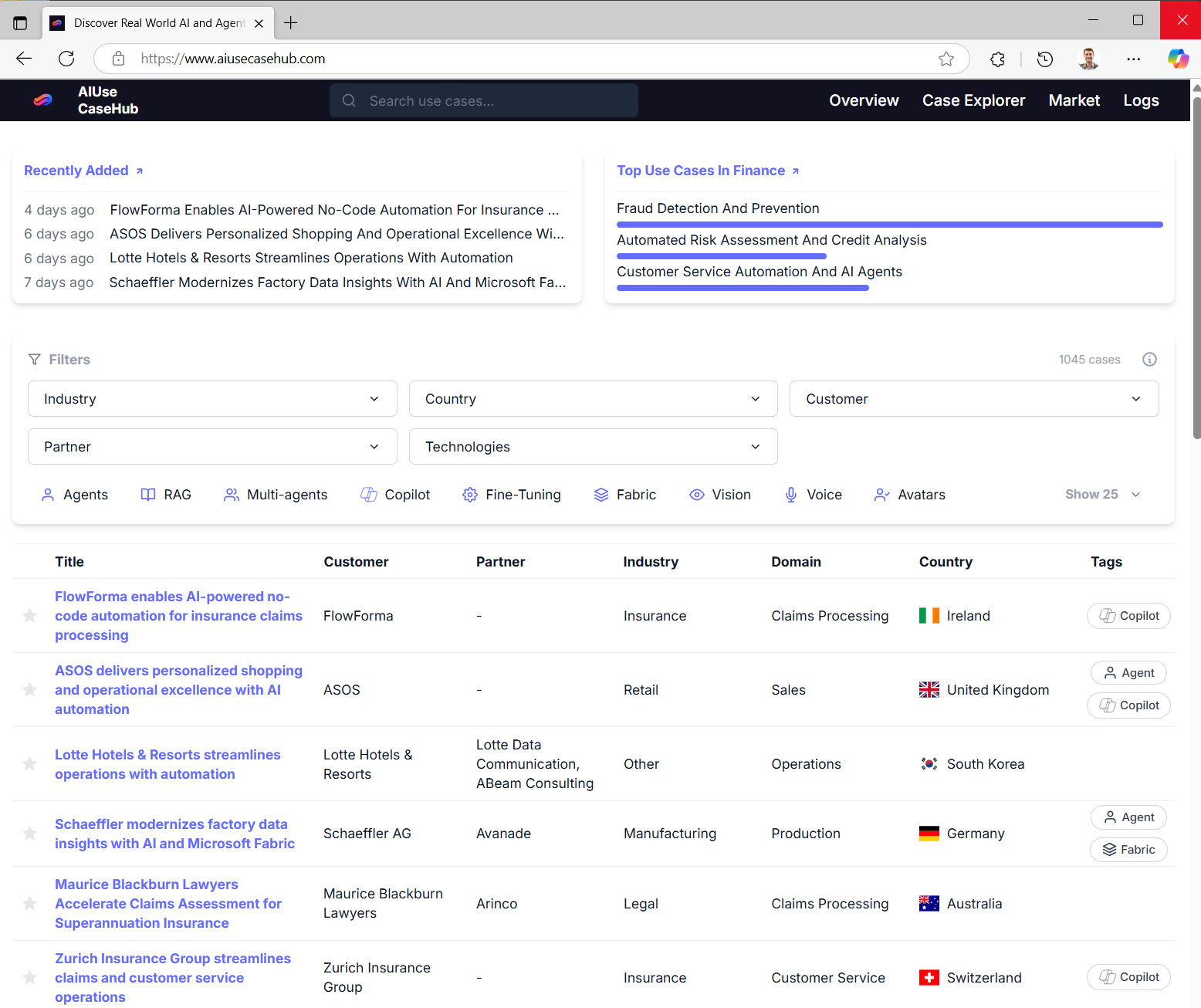Open Lotte Hotels streamlines operations title
The height and width of the screenshot is (1008, 1201).
(x=167, y=764)
